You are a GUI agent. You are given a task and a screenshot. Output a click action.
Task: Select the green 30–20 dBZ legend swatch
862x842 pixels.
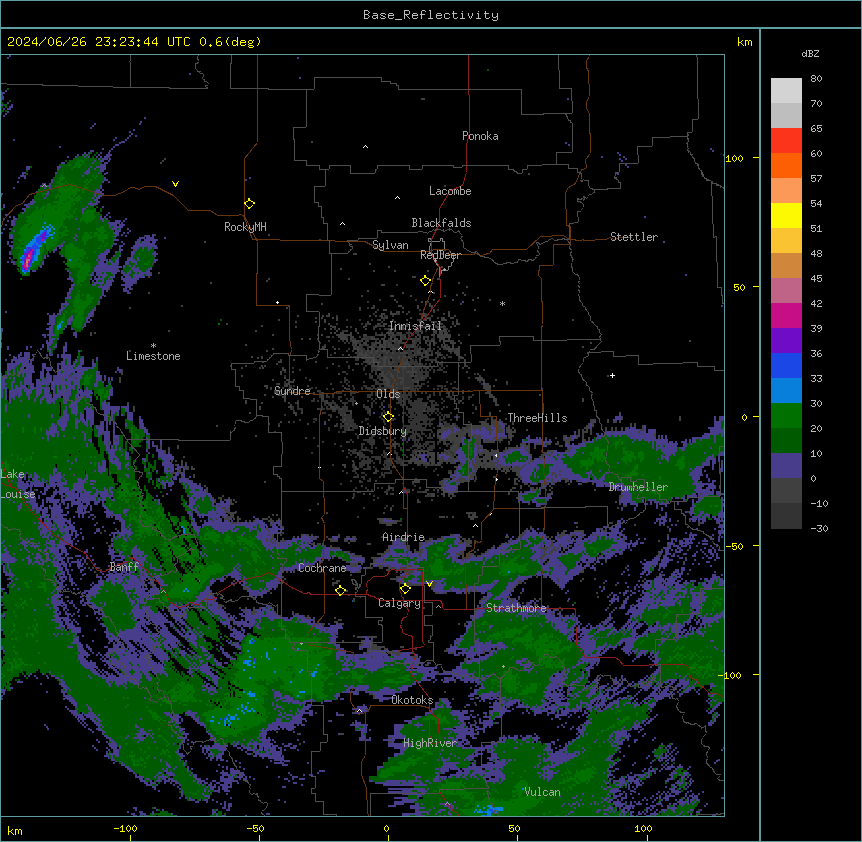coord(786,416)
